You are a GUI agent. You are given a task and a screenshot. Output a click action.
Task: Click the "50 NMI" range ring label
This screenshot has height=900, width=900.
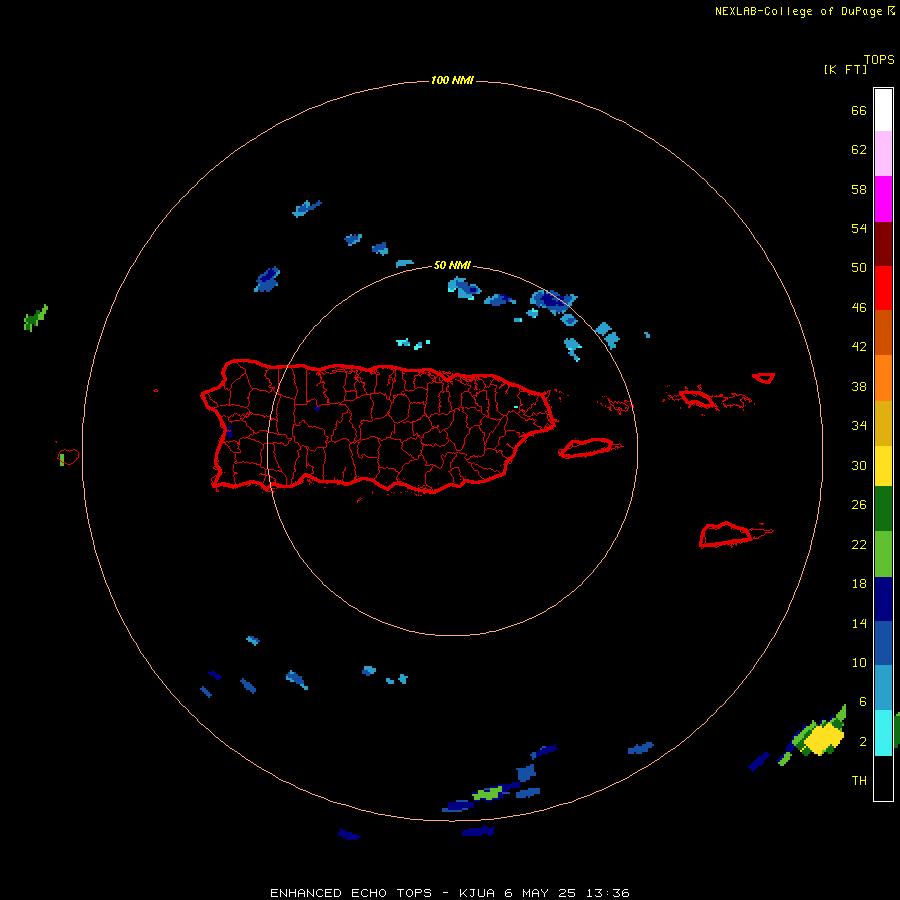(452, 265)
